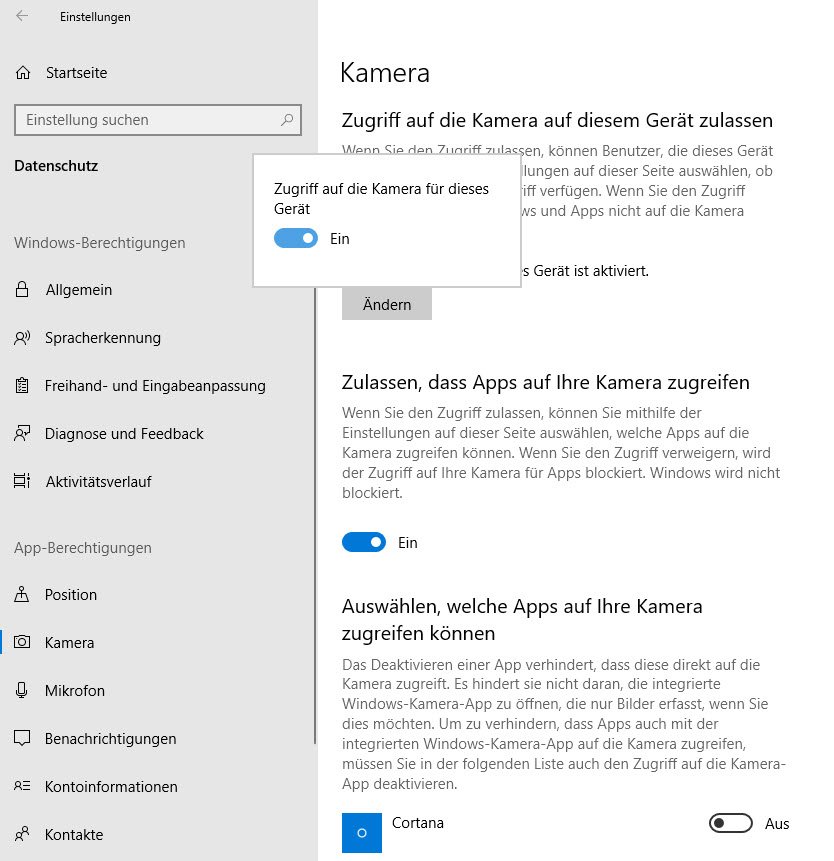The width and height of the screenshot is (834, 861).
Task: Click the Ändern button
Action: click(x=387, y=304)
